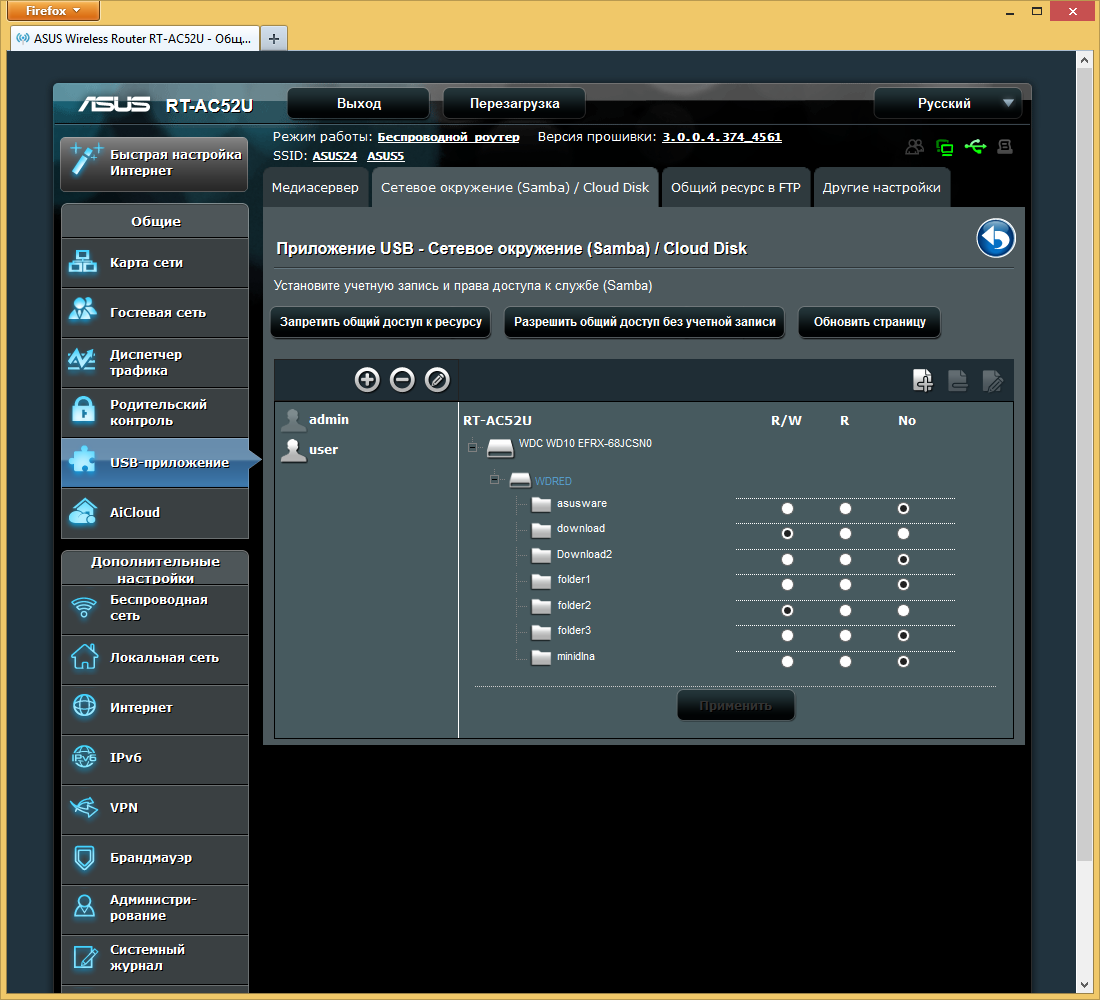
Task: Switch to Общий ресурс в FTP tab
Action: 736,188
